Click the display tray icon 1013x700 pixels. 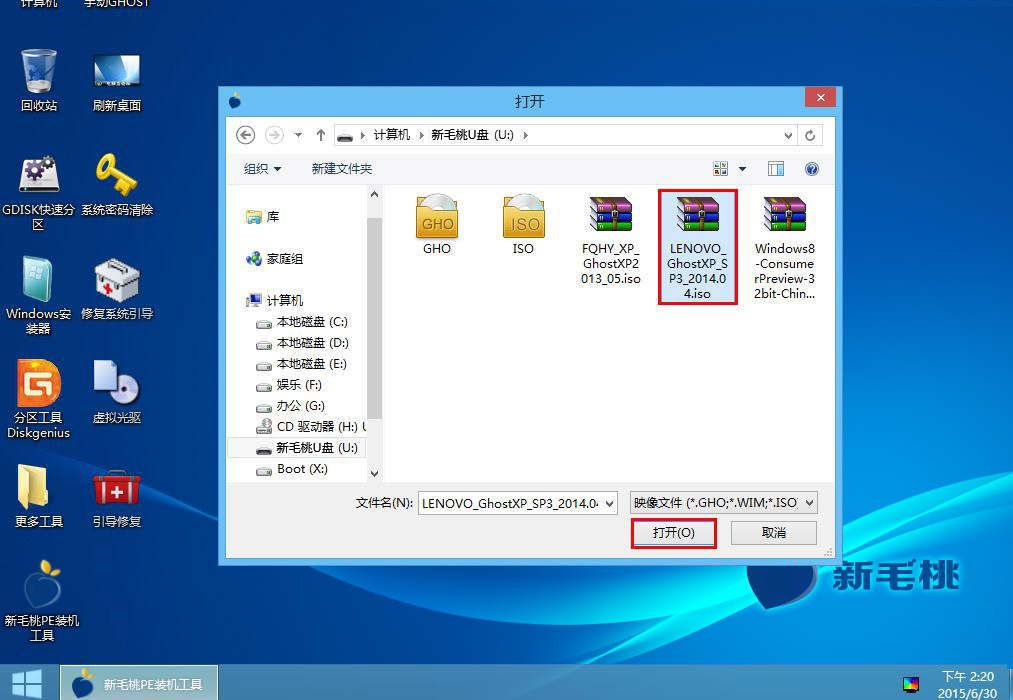[911, 684]
